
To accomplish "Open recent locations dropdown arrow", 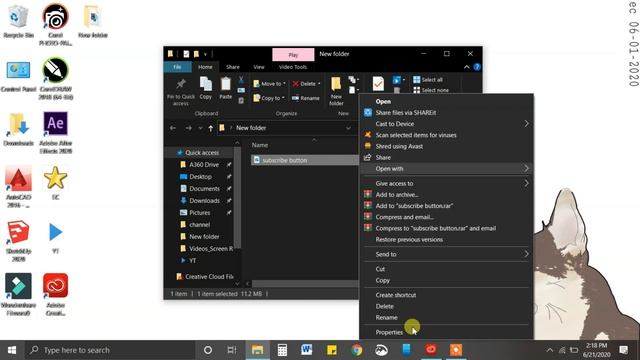I will coord(200,128).
